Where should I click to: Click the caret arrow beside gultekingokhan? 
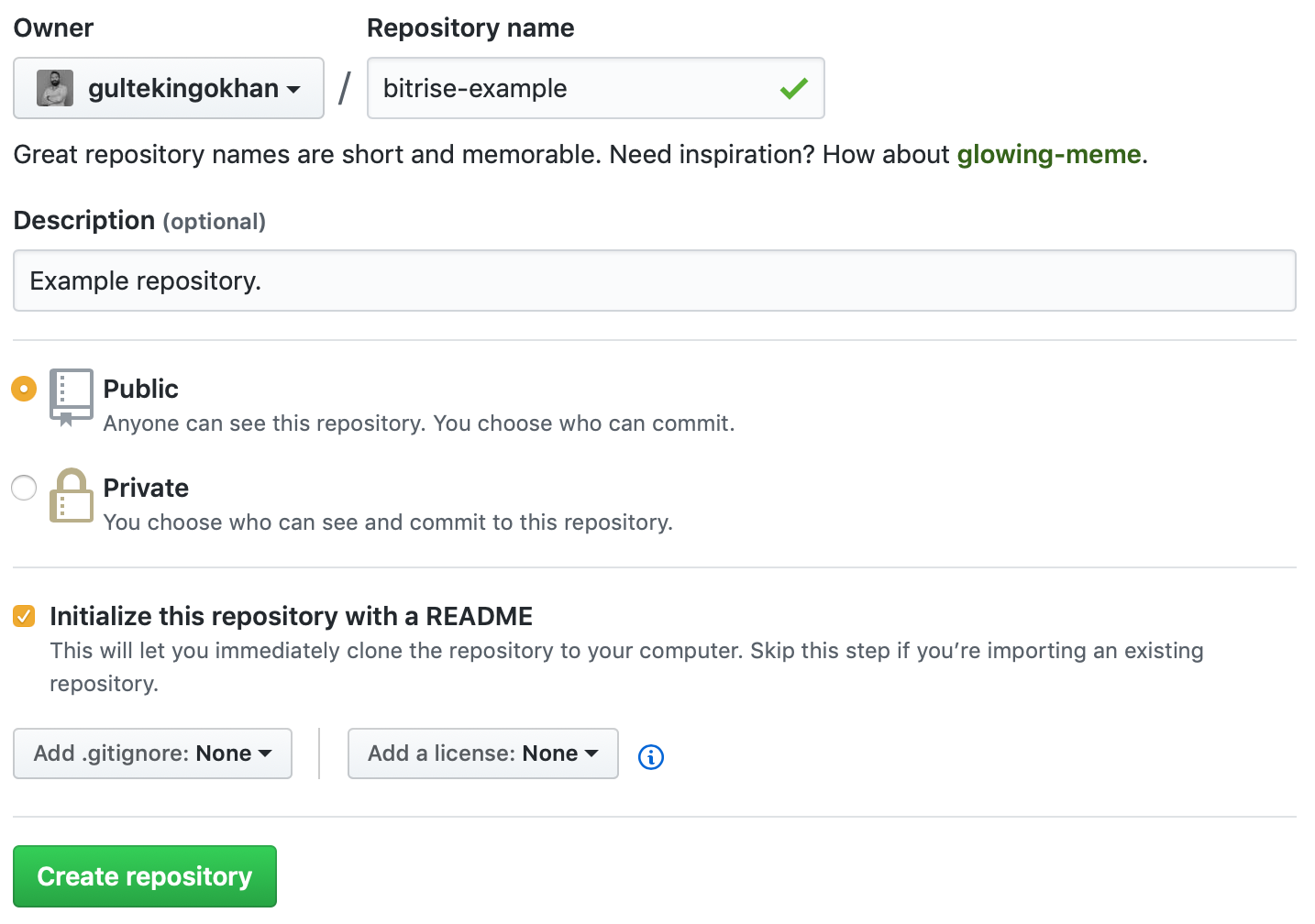(x=293, y=90)
